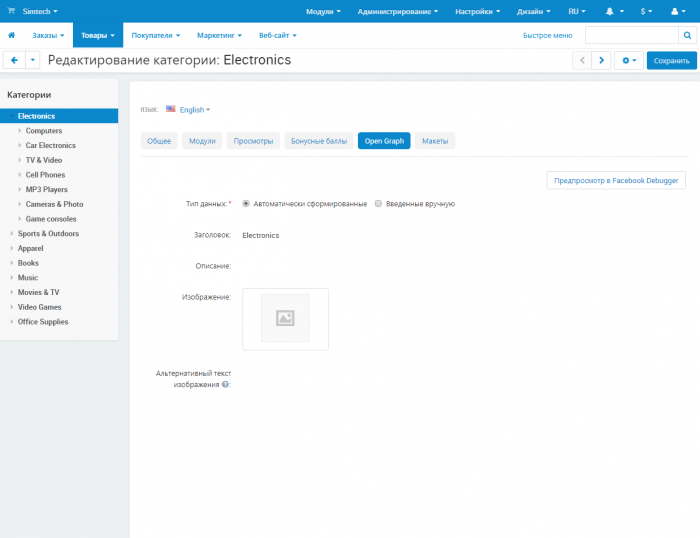The width and height of the screenshot is (700, 538).
Task: Switch to the Общее tab
Action: click(x=159, y=141)
